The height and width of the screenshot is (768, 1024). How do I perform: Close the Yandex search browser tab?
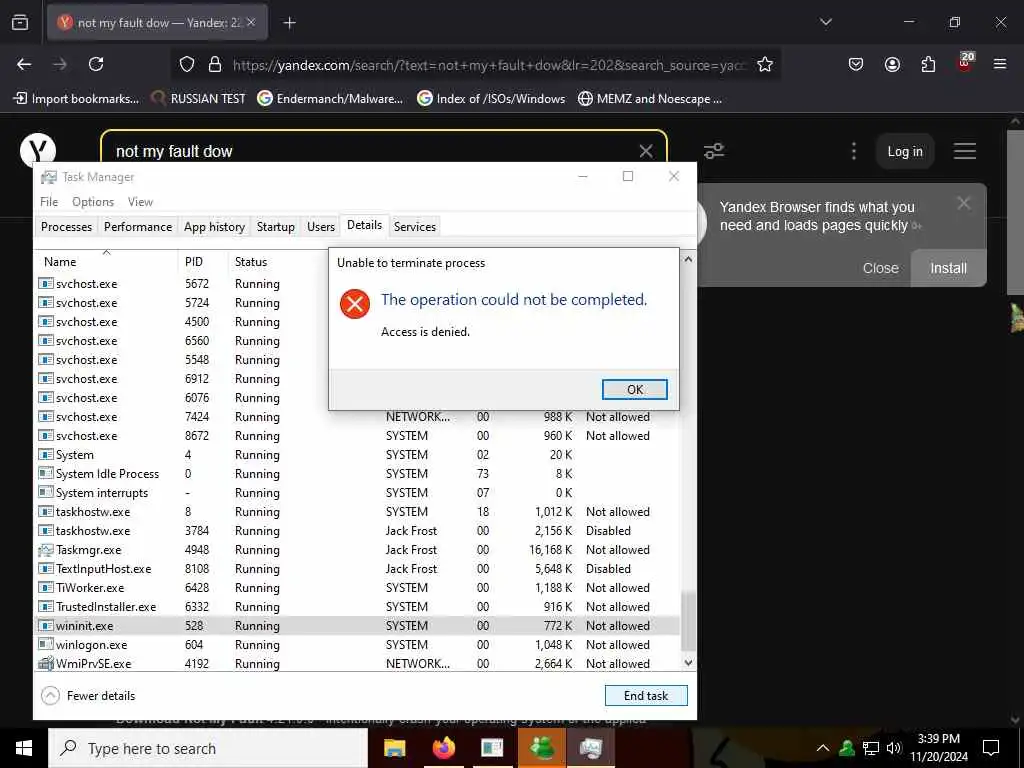coord(251,22)
